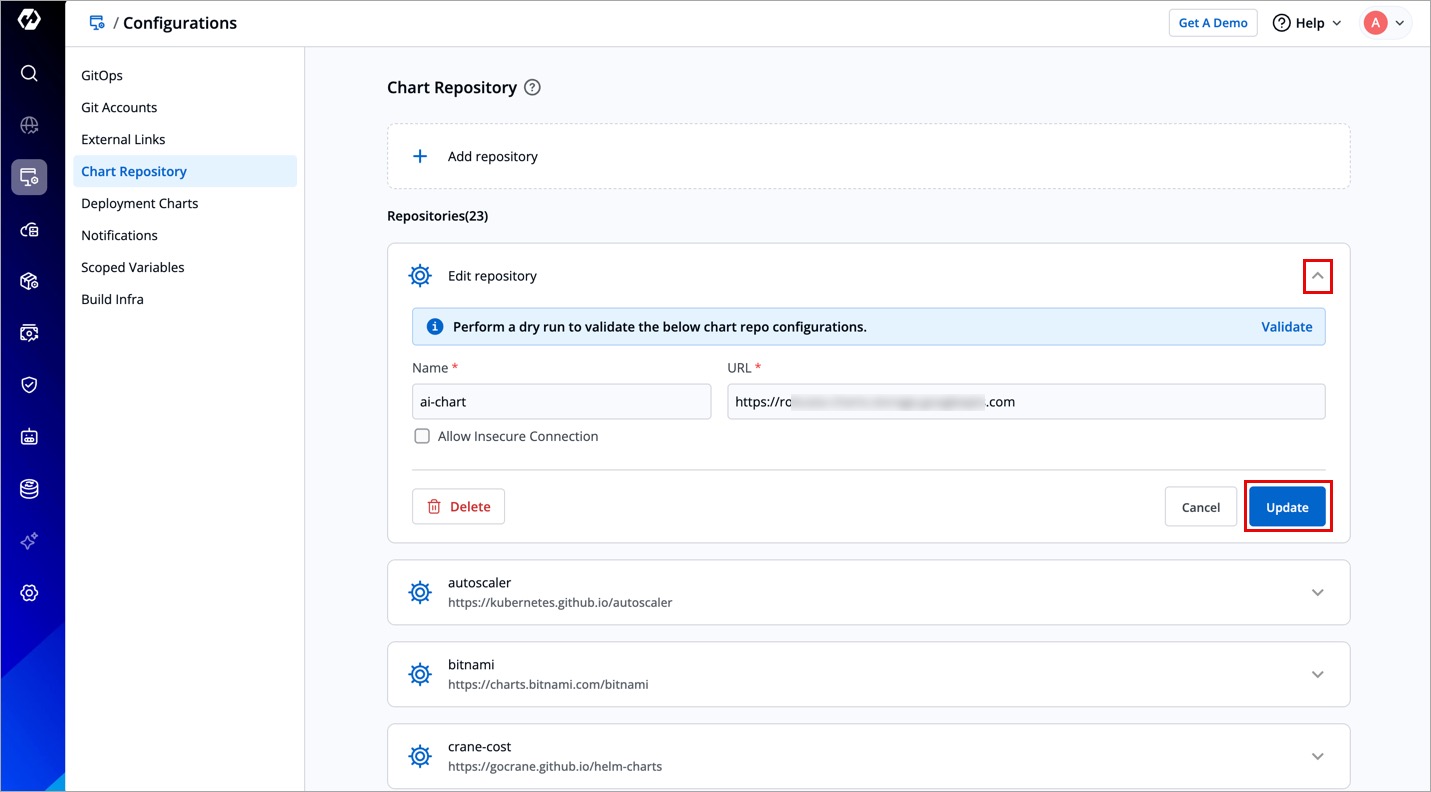
Task: Expand the bitnami repository entry
Action: [x=1317, y=674]
